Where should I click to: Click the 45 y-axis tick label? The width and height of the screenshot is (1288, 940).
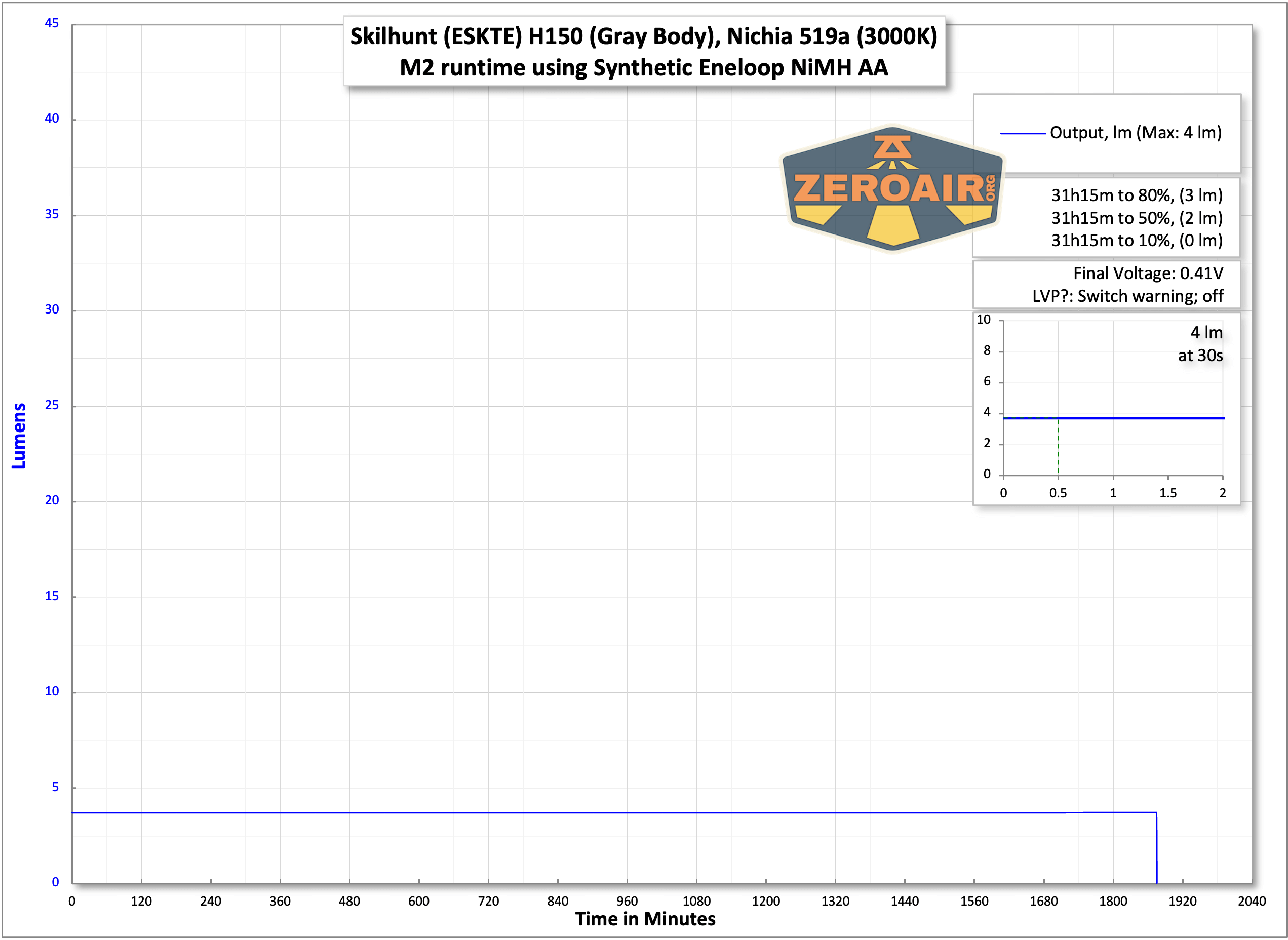pos(52,23)
